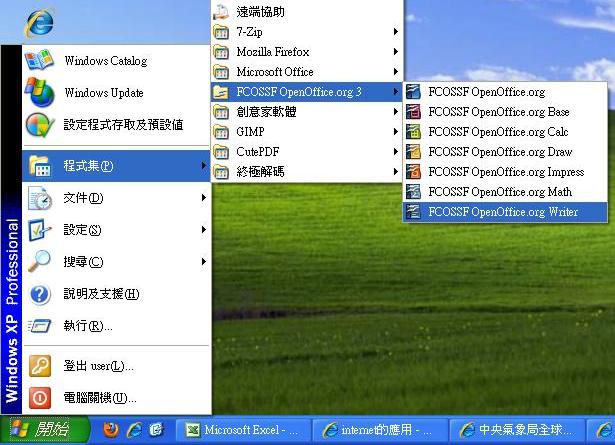Switch to internet的應用 taskbar window
The width and height of the screenshot is (615, 445).
[380, 430]
